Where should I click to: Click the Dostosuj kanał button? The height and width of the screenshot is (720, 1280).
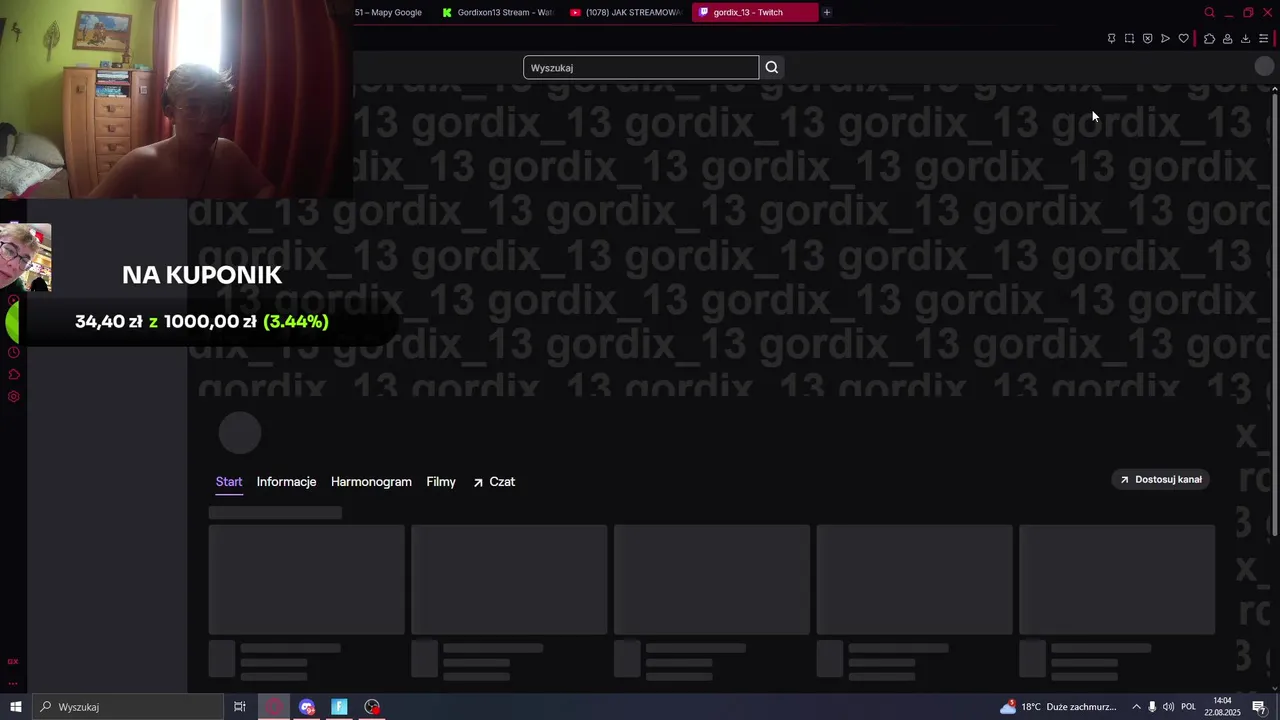click(1161, 479)
